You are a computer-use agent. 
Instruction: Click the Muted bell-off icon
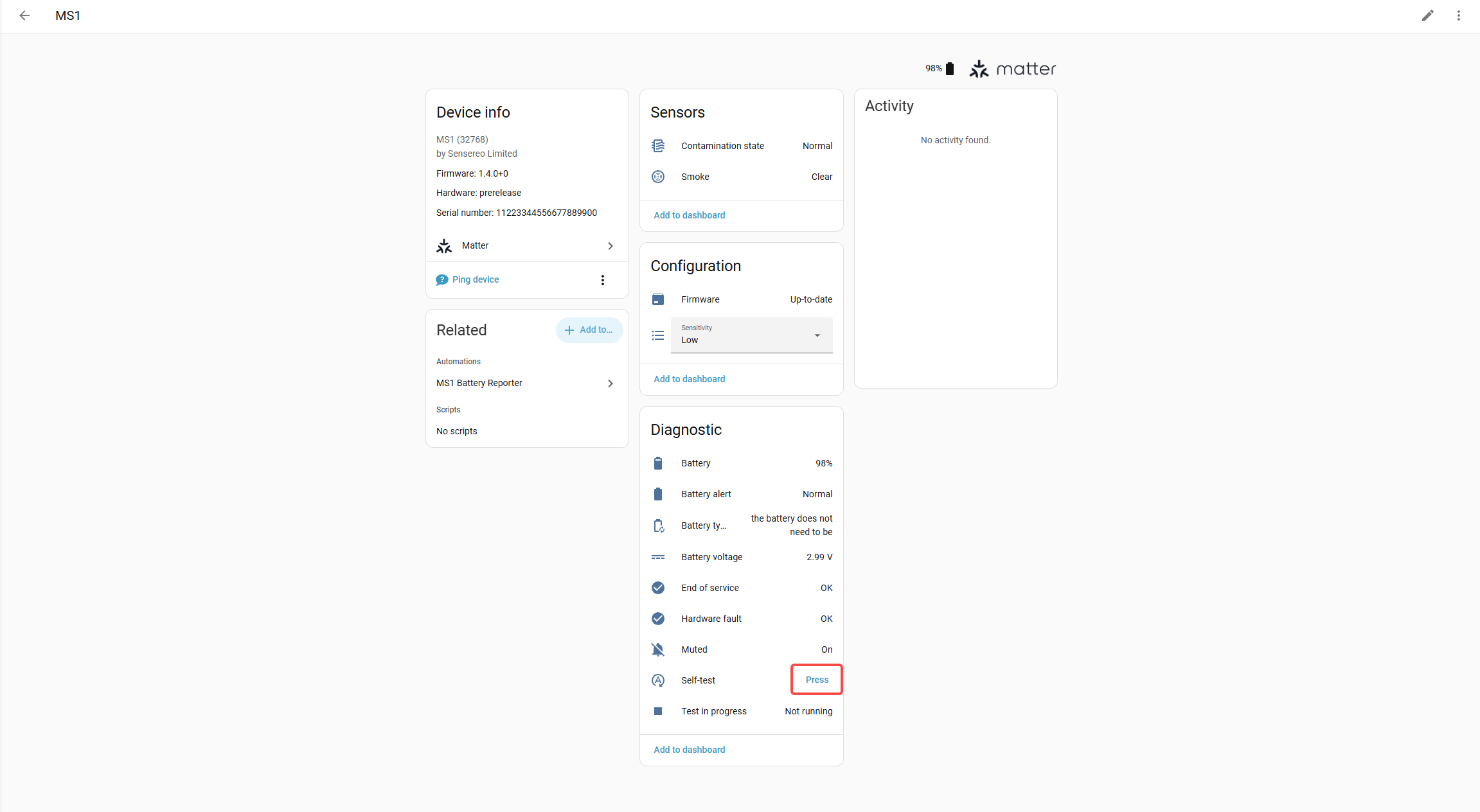(658, 649)
